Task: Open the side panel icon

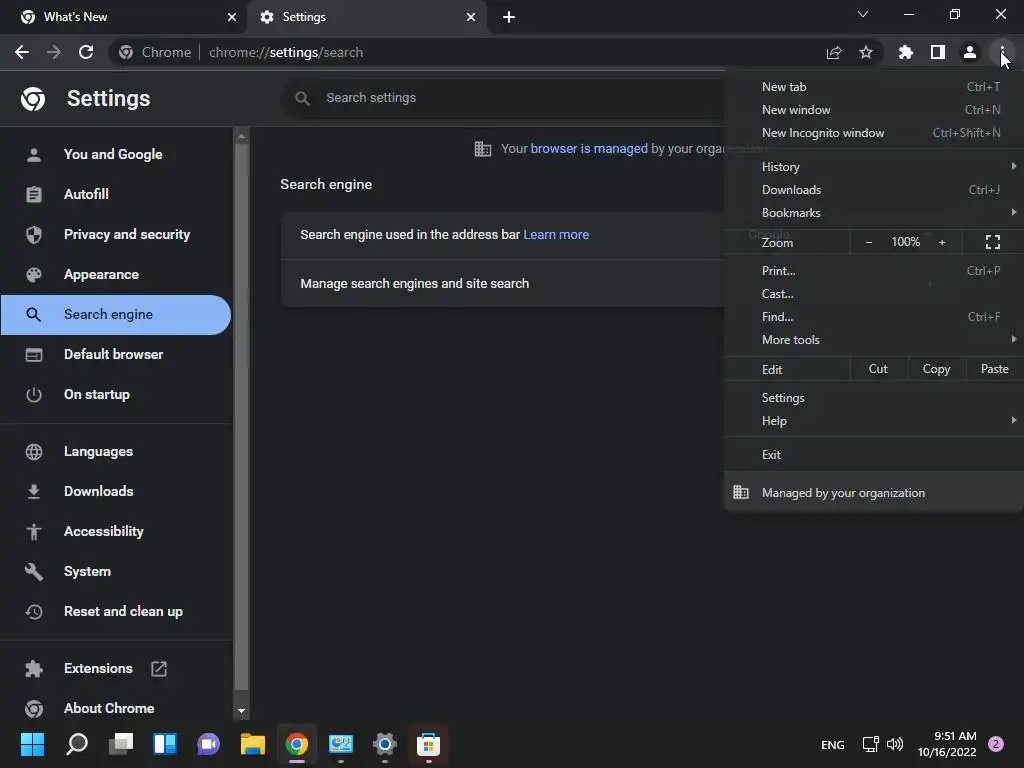Action: pos(938,52)
